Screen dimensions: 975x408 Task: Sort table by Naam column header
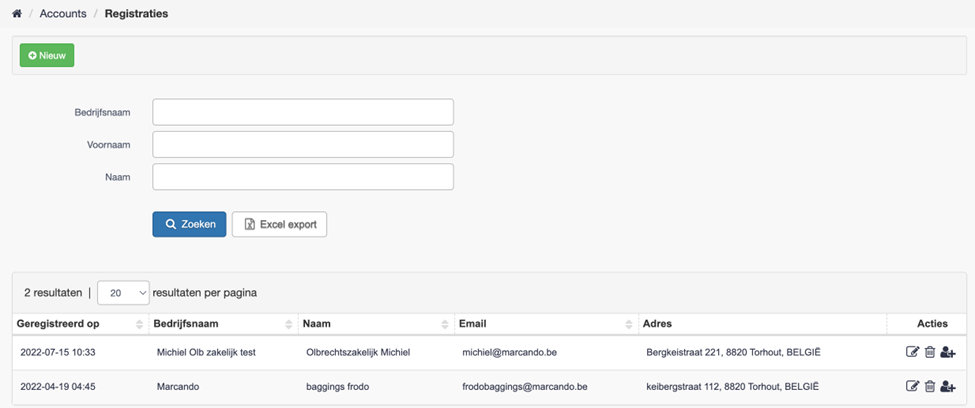pyautogui.click(x=376, y=323)
